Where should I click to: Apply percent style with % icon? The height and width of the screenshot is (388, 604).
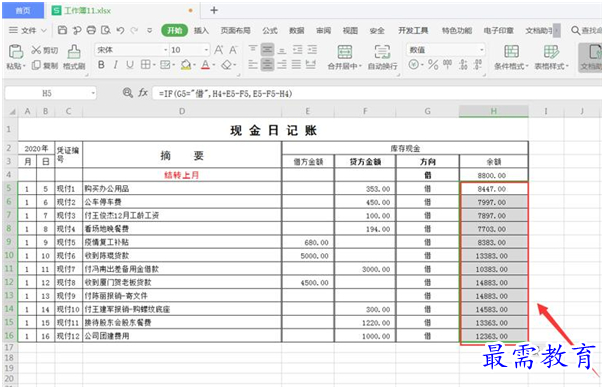433,65
